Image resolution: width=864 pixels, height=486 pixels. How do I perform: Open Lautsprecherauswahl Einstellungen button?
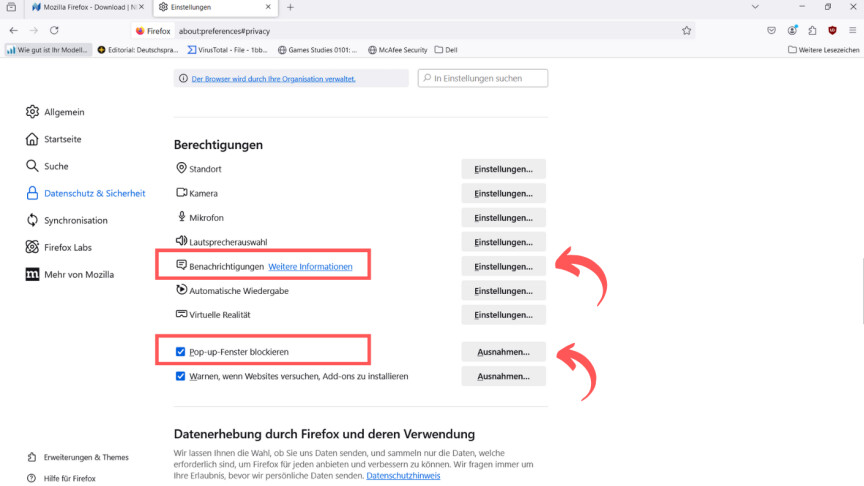(503, 242)
